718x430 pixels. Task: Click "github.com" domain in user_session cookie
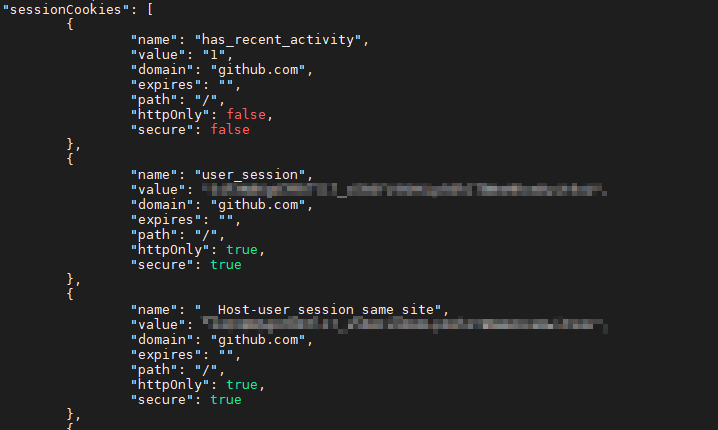click(258, 205)
